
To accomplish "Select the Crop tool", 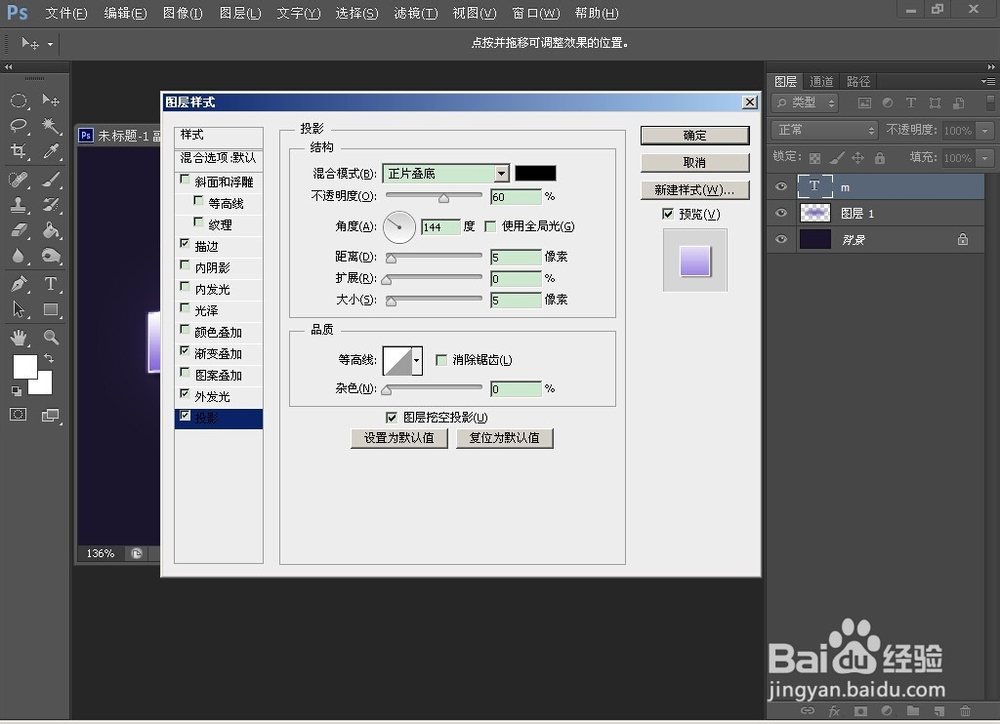I will pyautogui.click(x=18, y=151).
